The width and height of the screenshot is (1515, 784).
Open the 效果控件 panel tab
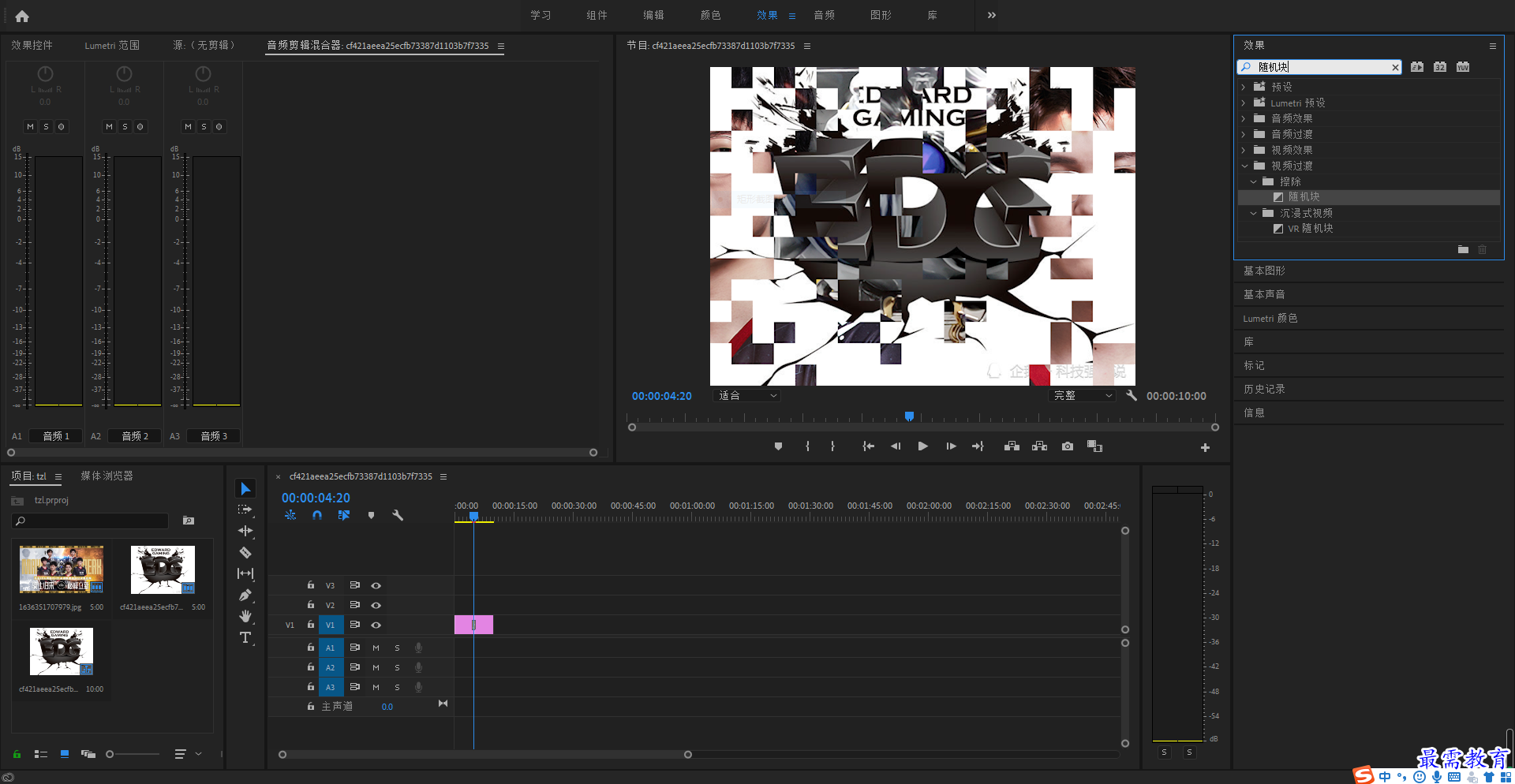[32, 46]
